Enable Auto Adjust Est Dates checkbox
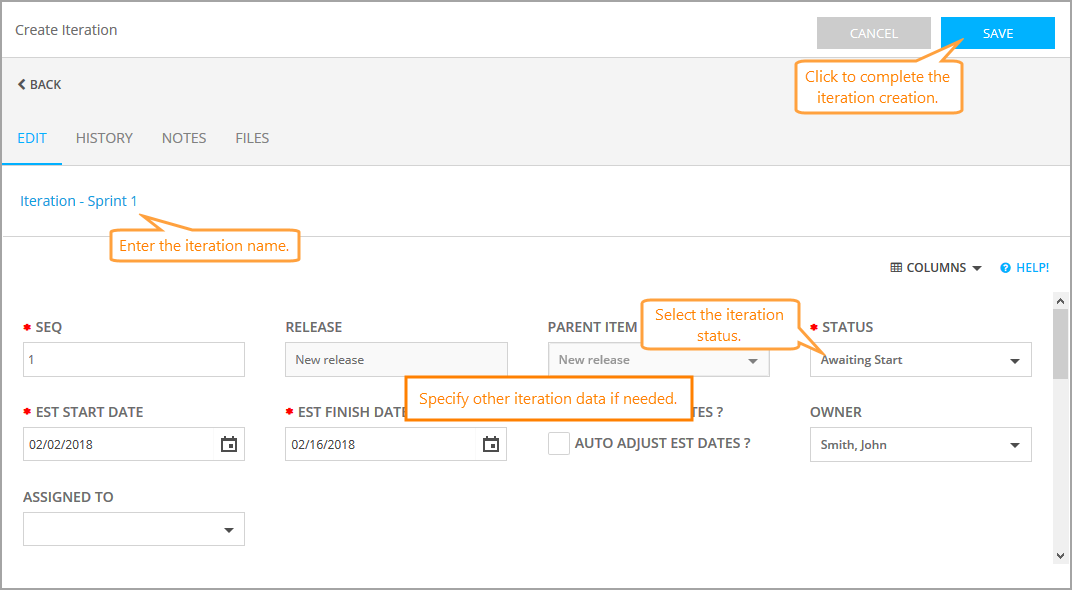The height and width of the screenshot is (590, 1072). 559,444
